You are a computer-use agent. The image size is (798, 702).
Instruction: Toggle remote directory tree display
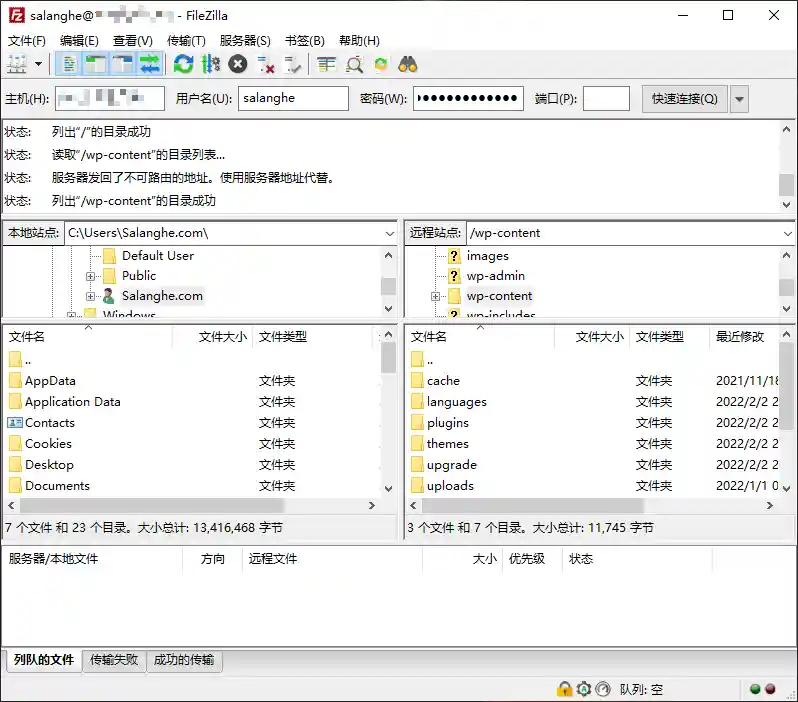123,64
